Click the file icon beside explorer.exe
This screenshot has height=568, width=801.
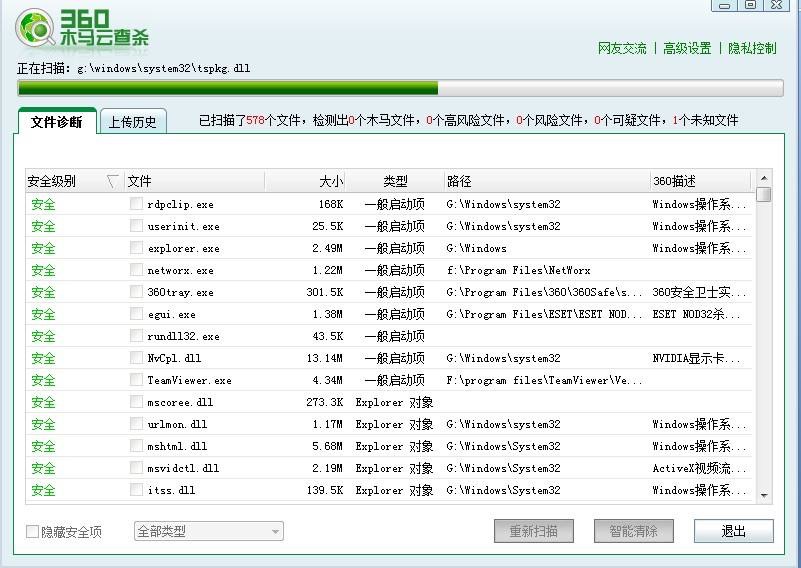136,248
